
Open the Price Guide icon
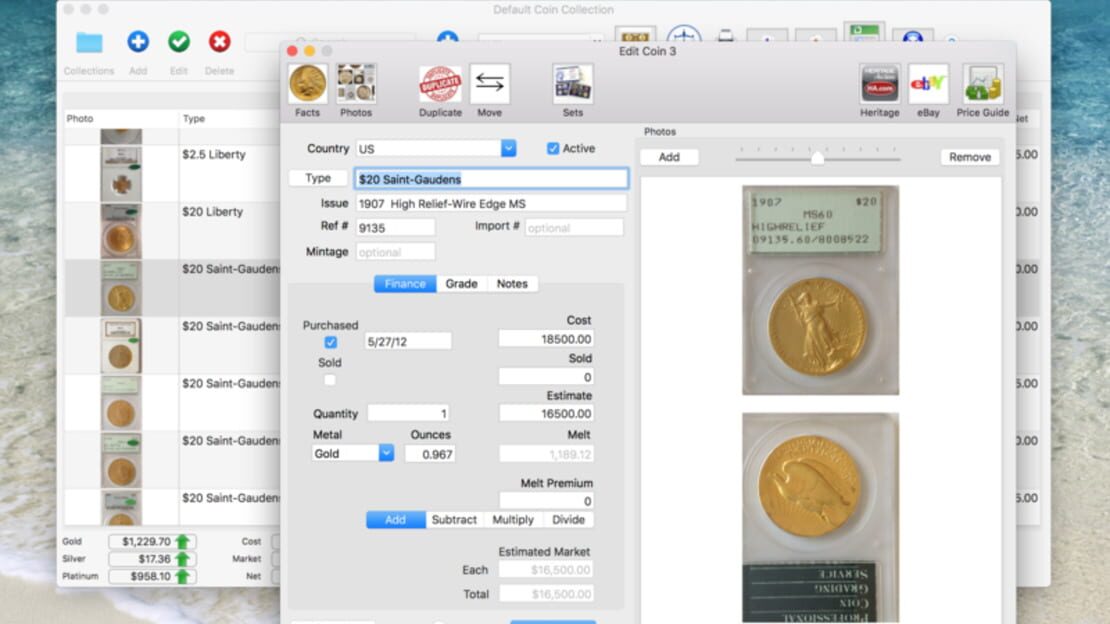tap(983, 84)
